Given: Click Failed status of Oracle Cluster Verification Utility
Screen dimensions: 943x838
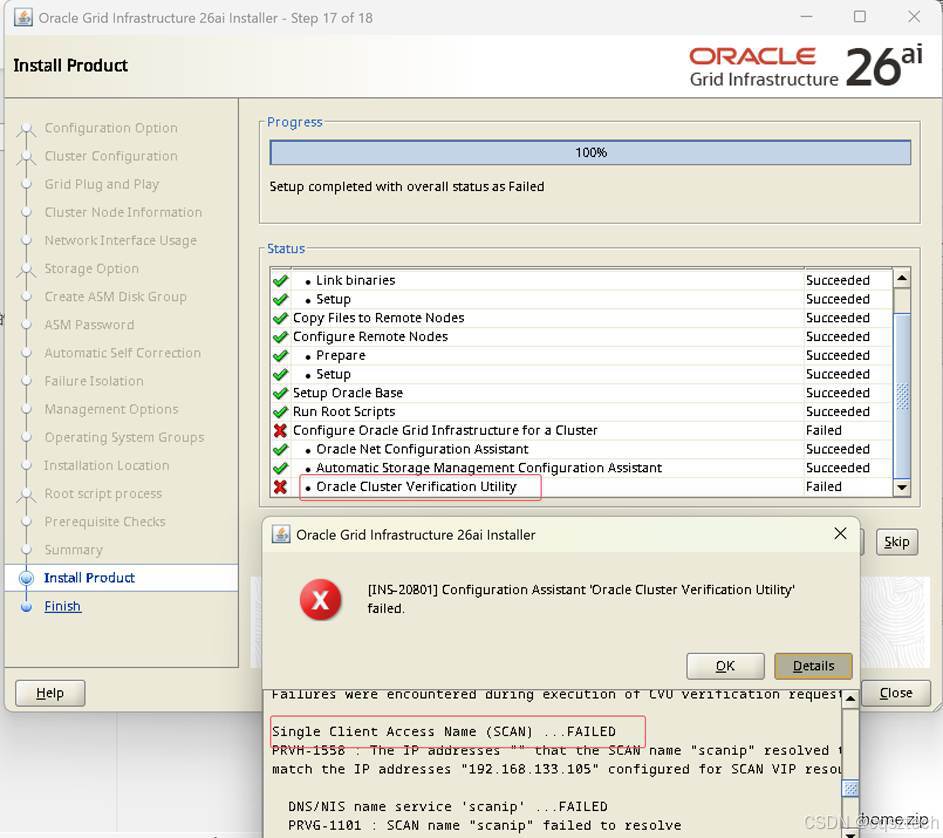Looking at the screenshot, I should click(823, 487).
